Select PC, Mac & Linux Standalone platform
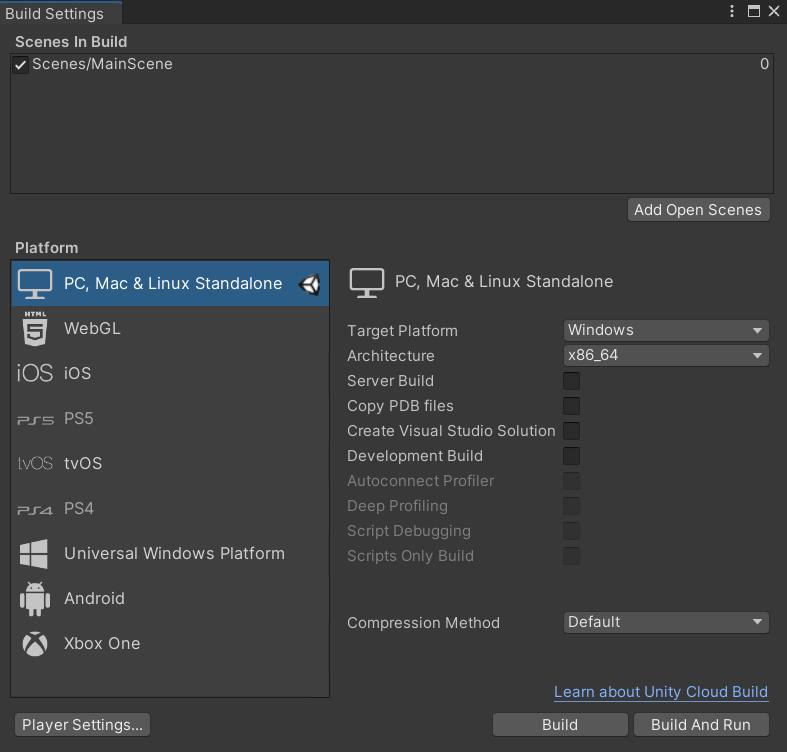Viewport: 787px width, 752px height. (170, 284)
